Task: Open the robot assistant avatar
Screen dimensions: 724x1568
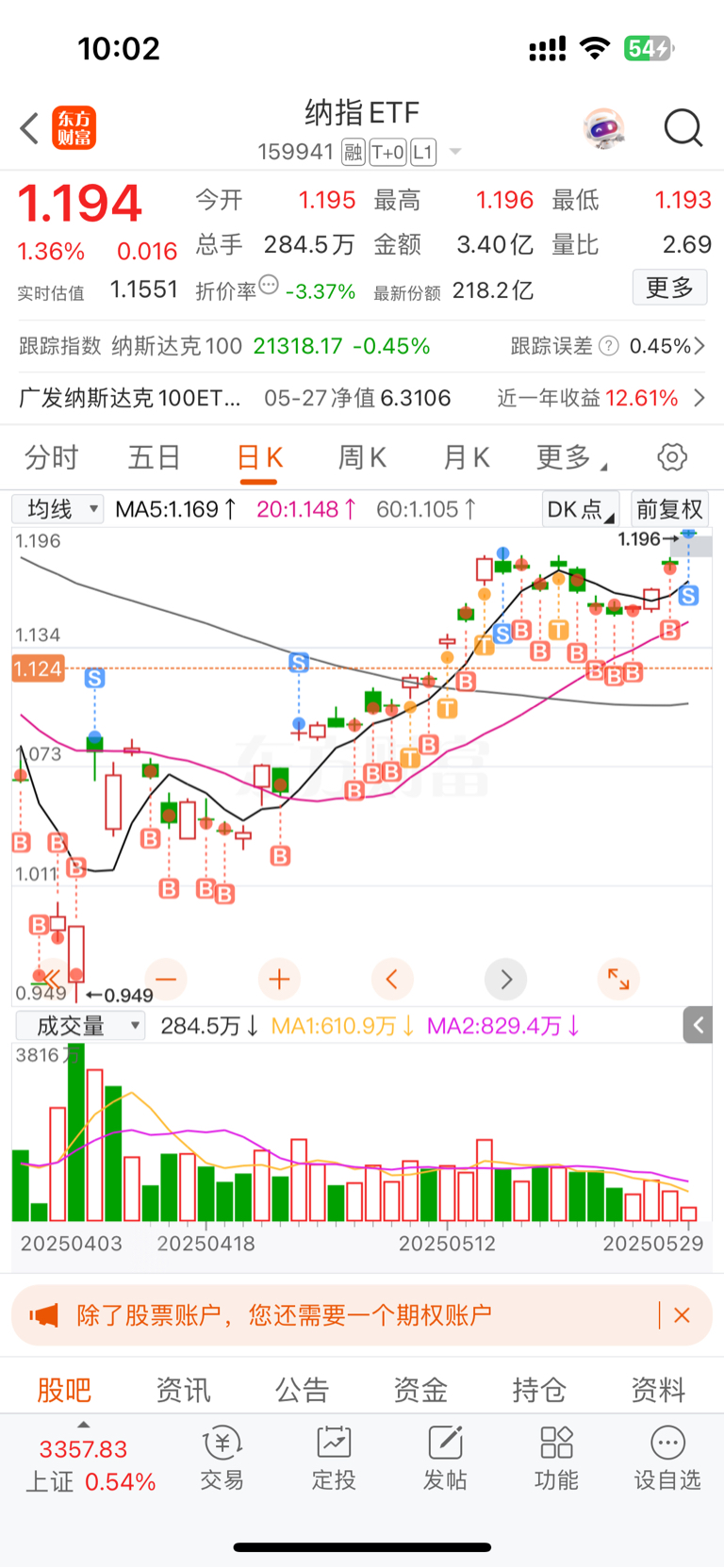Action: click(x=603, y=128)
